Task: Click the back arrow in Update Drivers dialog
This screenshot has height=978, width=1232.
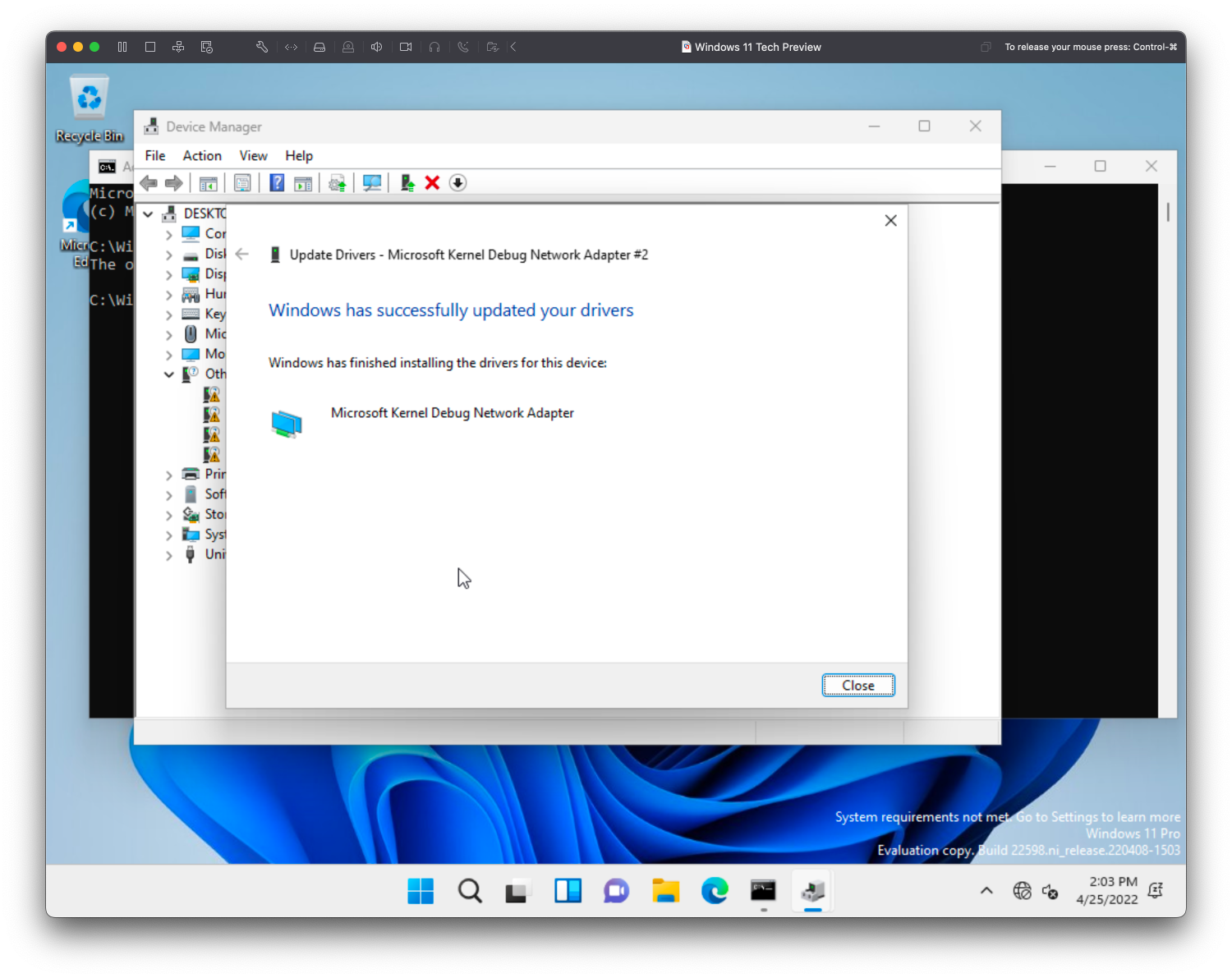Action: [x=242, y=254]
